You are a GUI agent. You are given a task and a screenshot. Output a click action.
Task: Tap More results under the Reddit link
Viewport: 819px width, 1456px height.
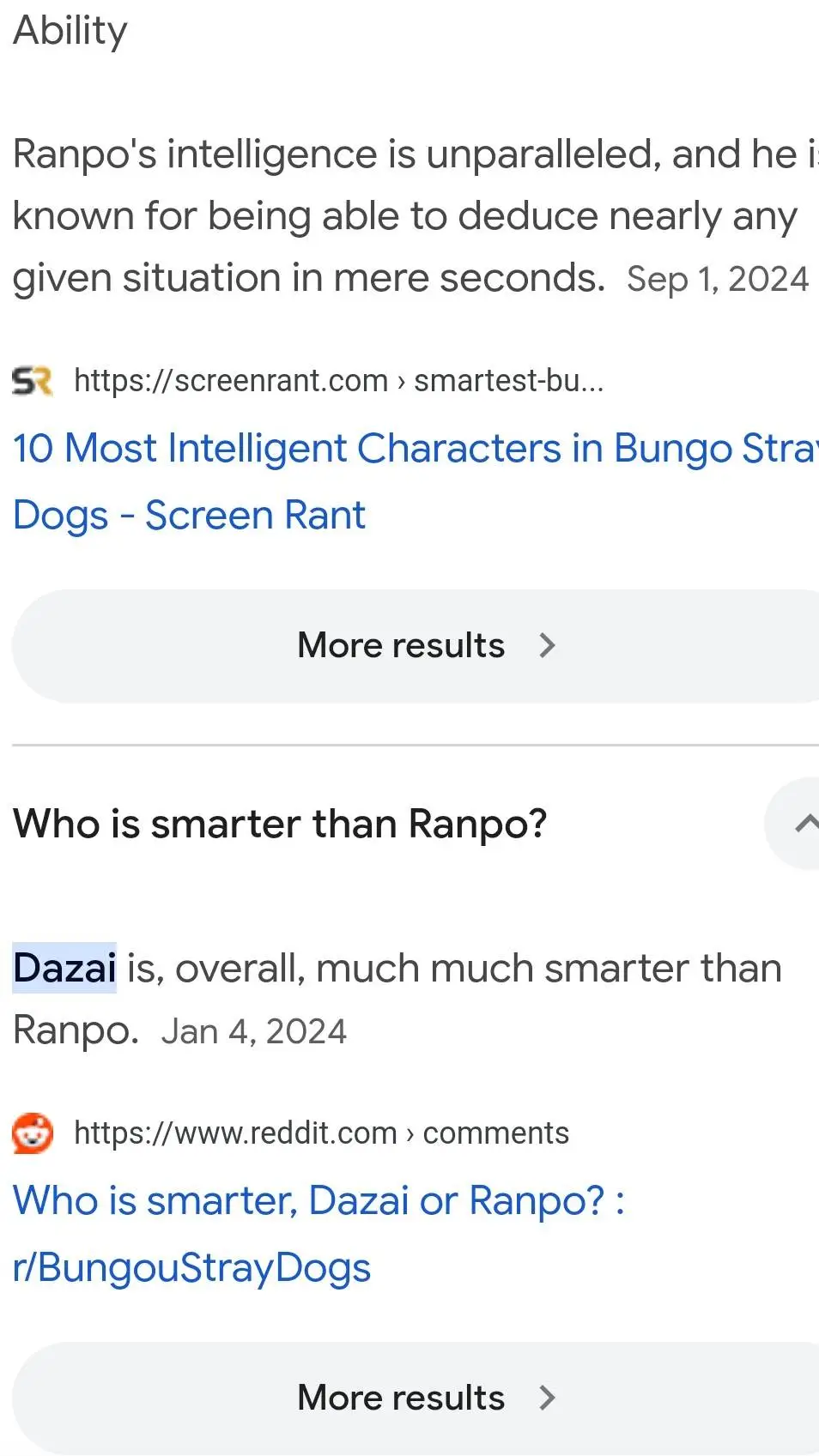point(401,1398)
